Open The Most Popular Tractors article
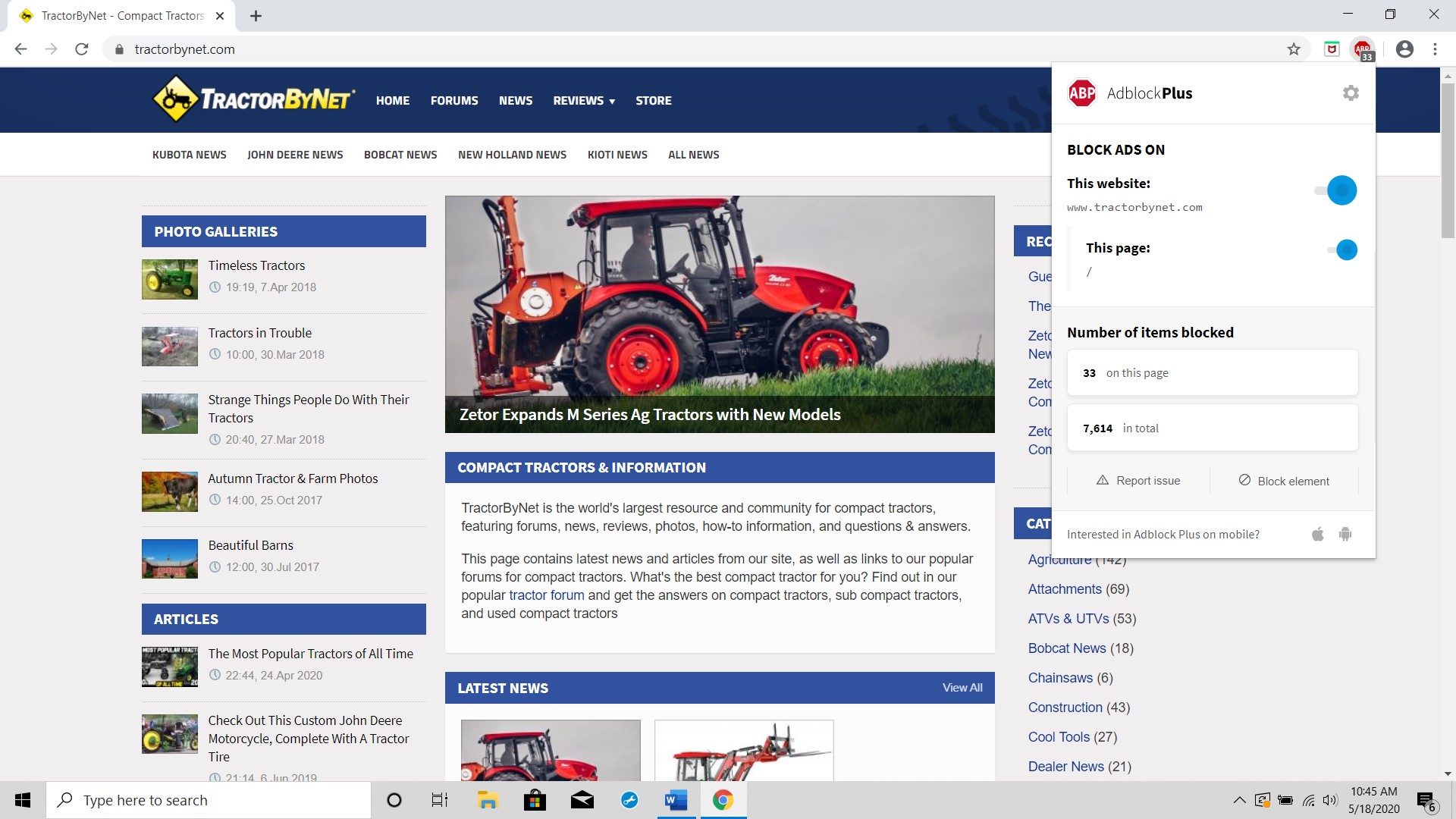1456x819 pixels. pyautogui.click(x=311, y=654)
